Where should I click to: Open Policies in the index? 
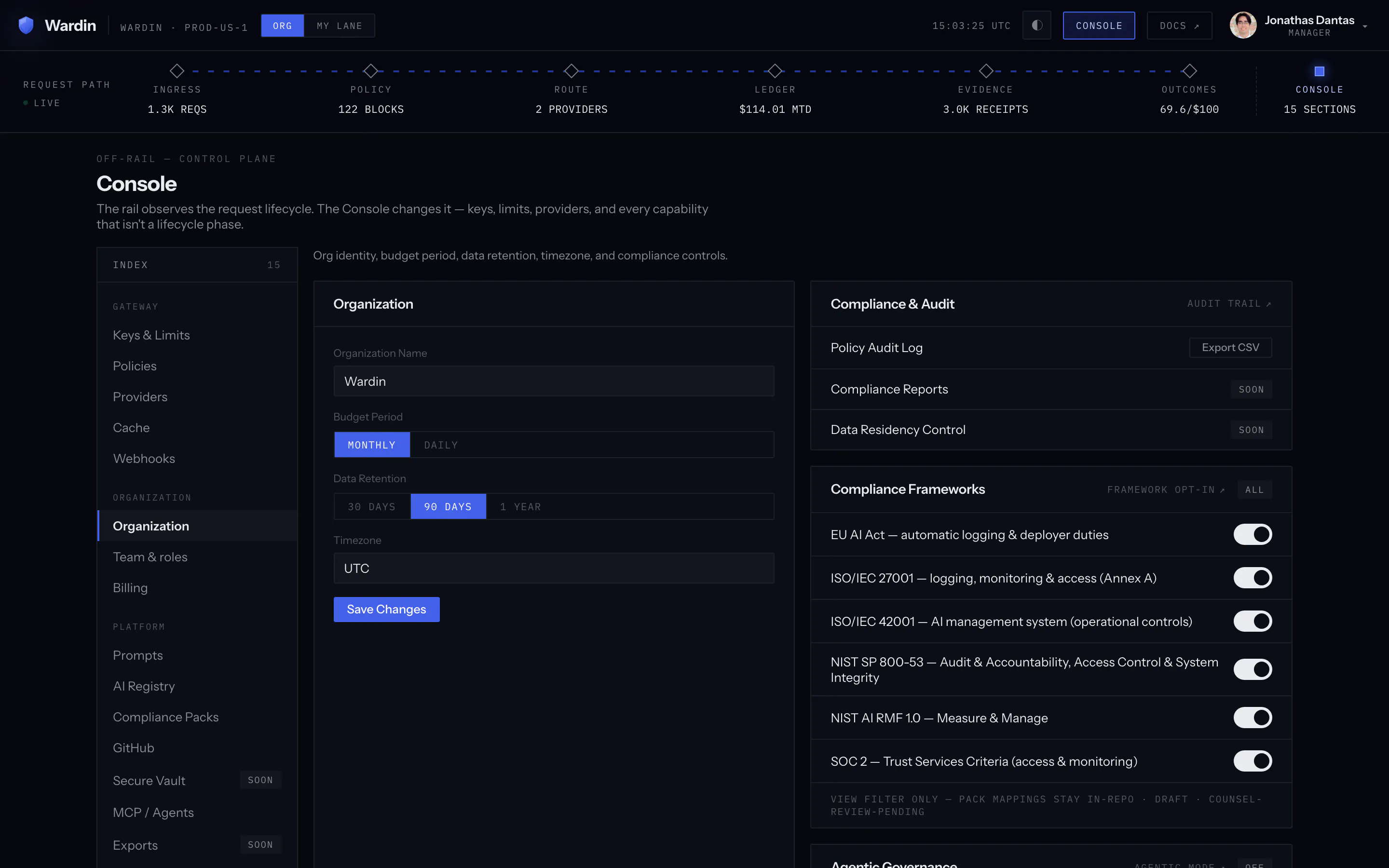pos(197,366)
